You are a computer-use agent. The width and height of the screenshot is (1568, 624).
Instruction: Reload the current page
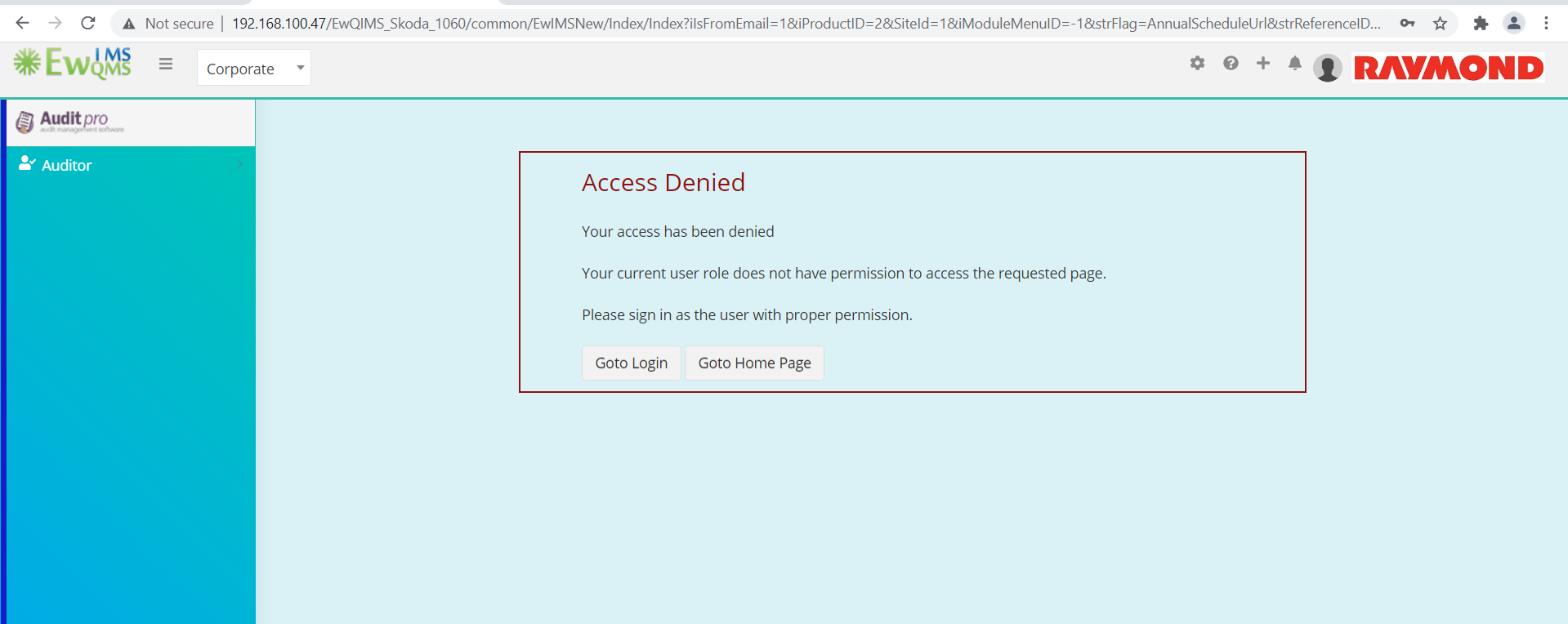pyautogui.click(x=87, y=23)
